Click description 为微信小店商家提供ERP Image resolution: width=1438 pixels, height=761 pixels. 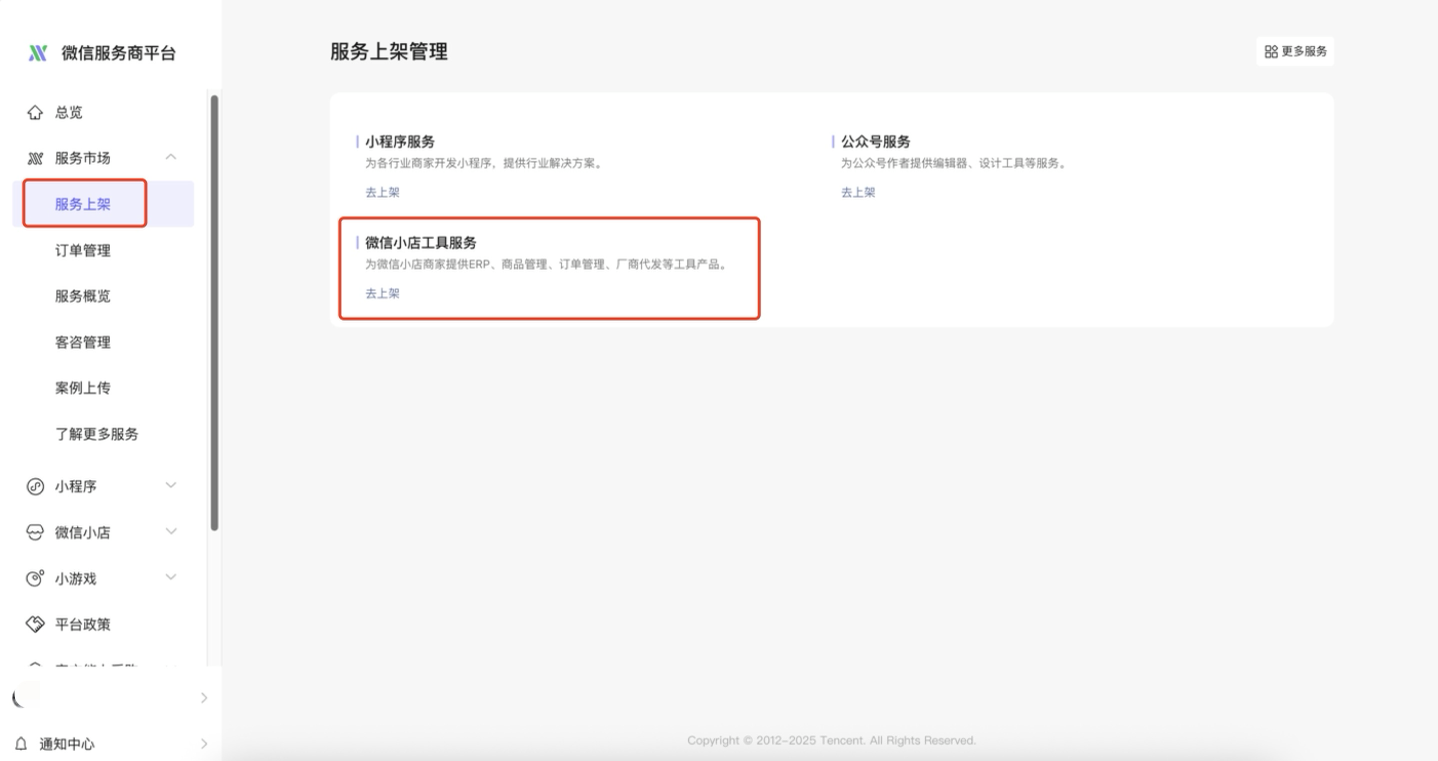(546, 265)
